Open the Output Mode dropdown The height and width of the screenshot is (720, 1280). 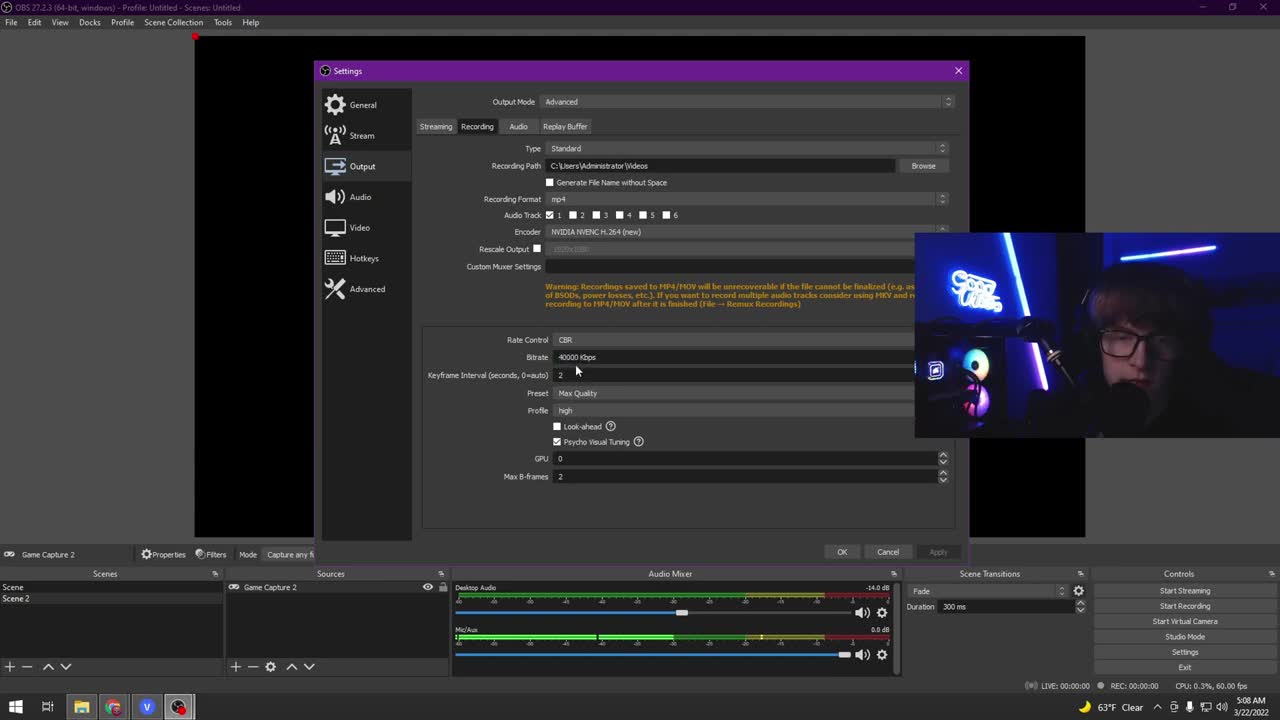coord(746,102)
